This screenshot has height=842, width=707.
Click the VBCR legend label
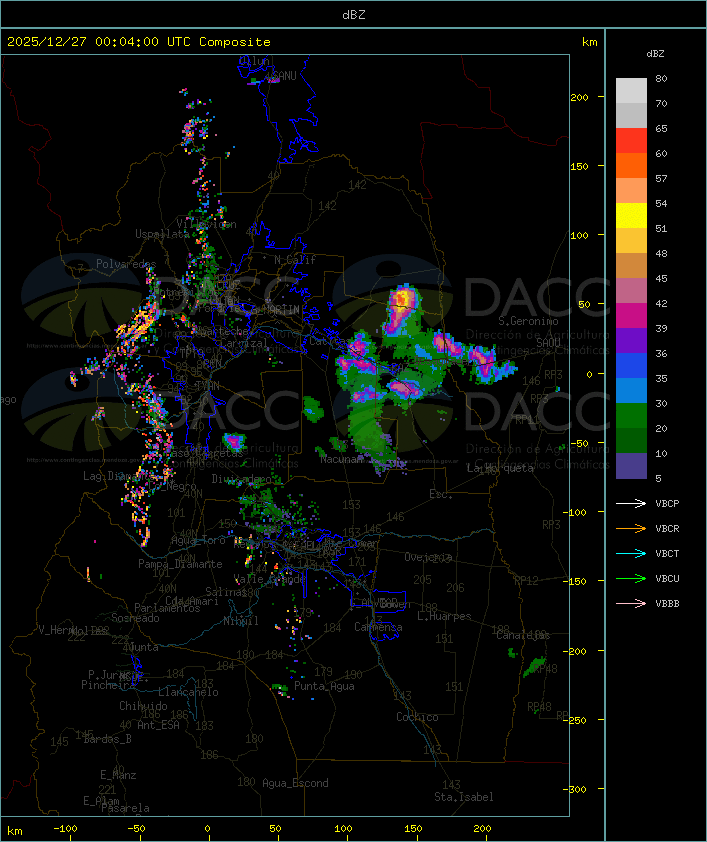tap(667, 528)
